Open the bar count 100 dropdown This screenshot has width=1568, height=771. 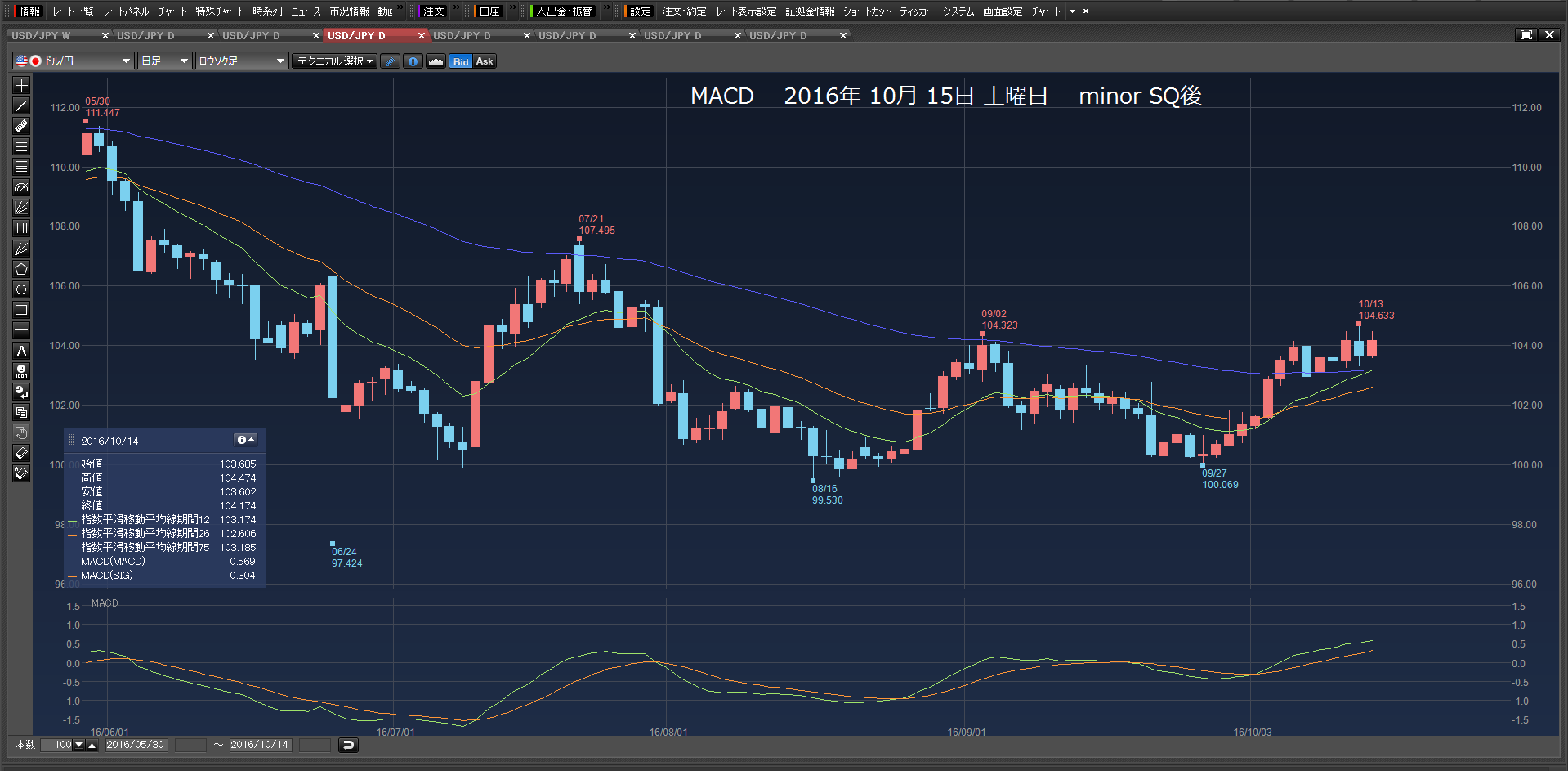coord(78,745)
